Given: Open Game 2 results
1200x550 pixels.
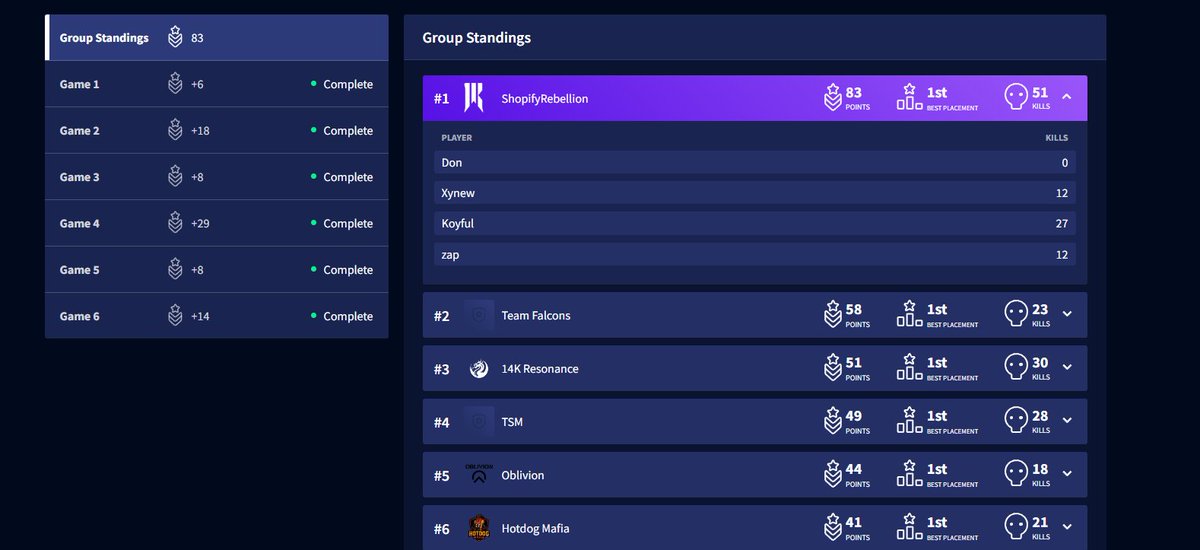Looking at the screenshot, I should [x=217, y=130].
